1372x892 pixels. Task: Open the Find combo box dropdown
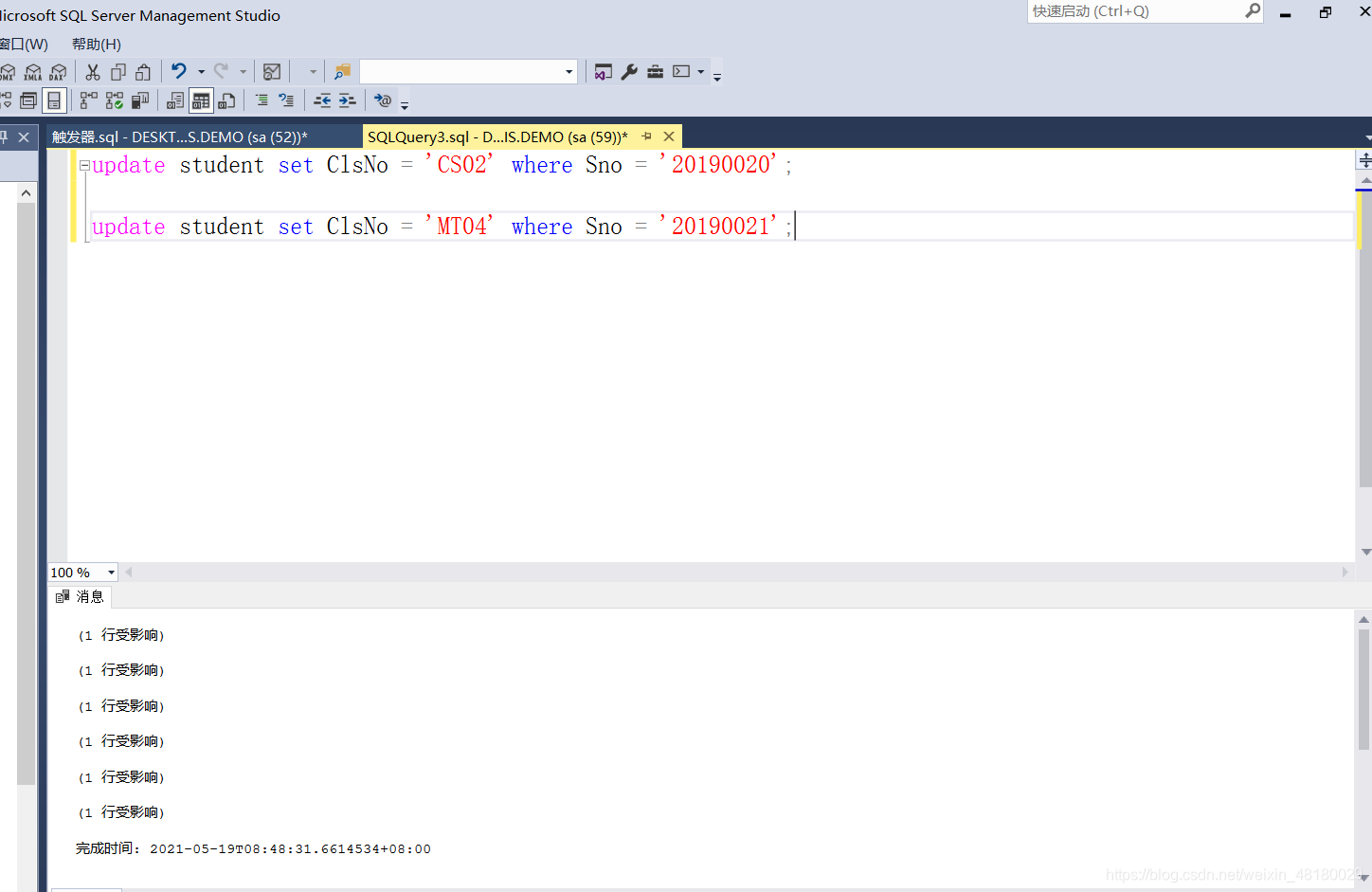(x=569, y=72)
